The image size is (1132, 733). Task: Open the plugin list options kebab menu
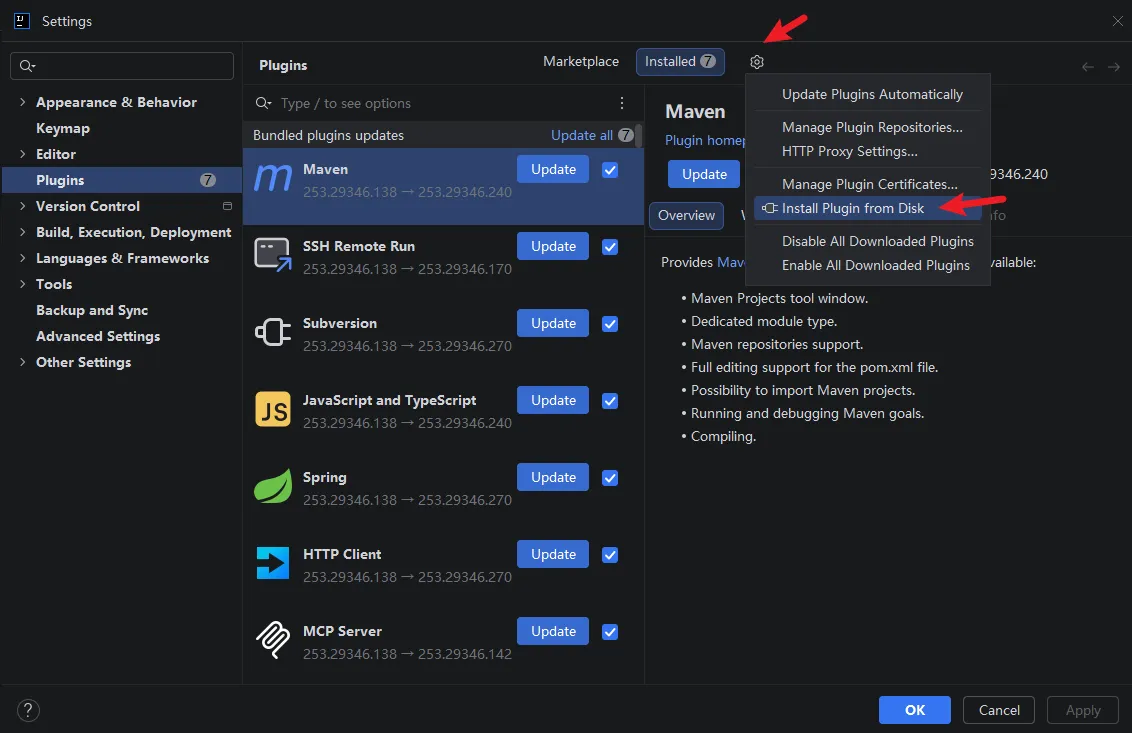pos(622,103)
